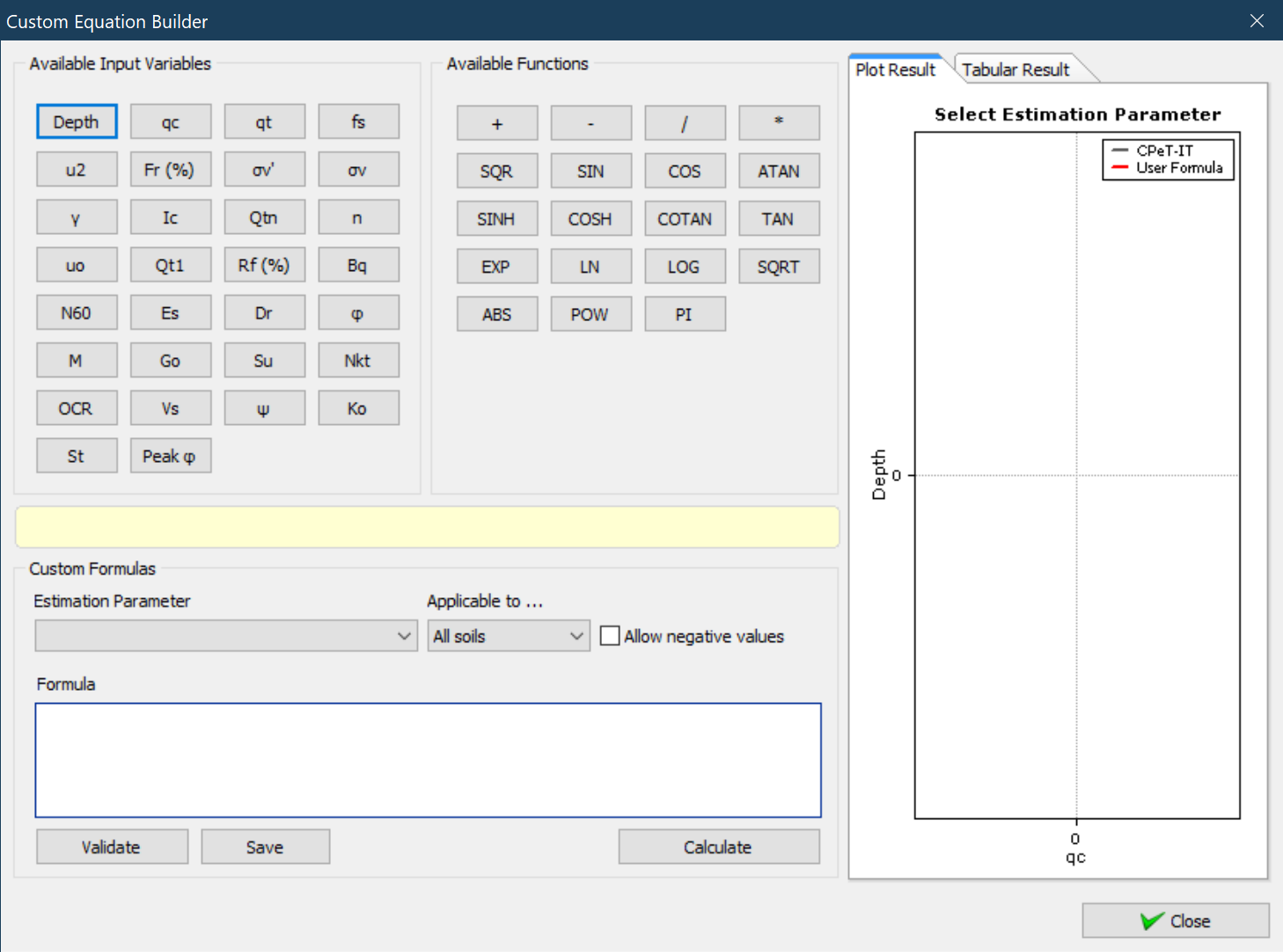Click the Nkt variable button

click(357, 361)
